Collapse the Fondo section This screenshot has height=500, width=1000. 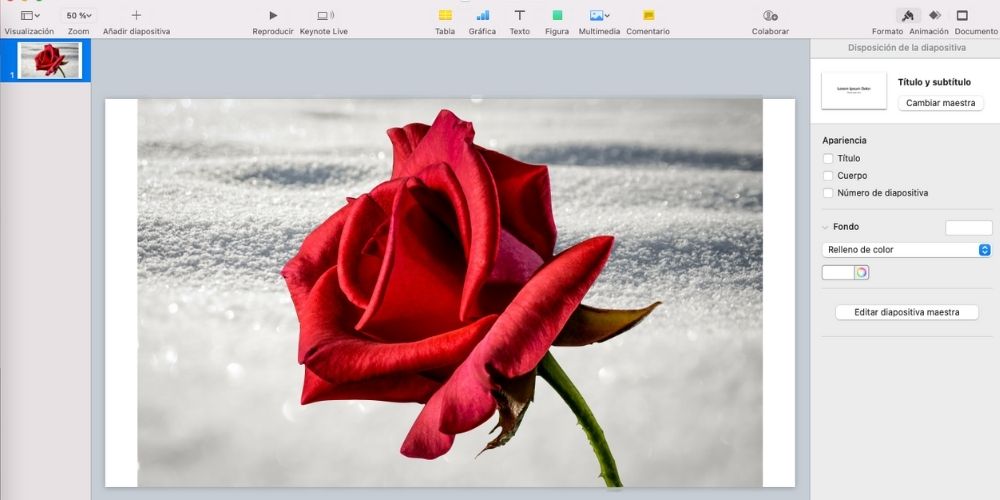coord(826,227)
